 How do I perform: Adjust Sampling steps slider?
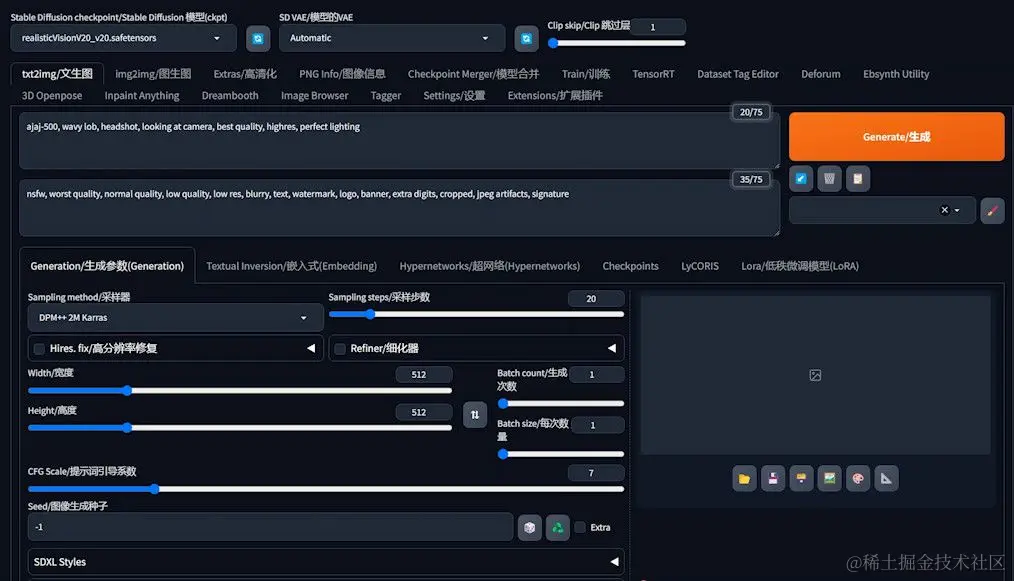click(x=476, y=314)
